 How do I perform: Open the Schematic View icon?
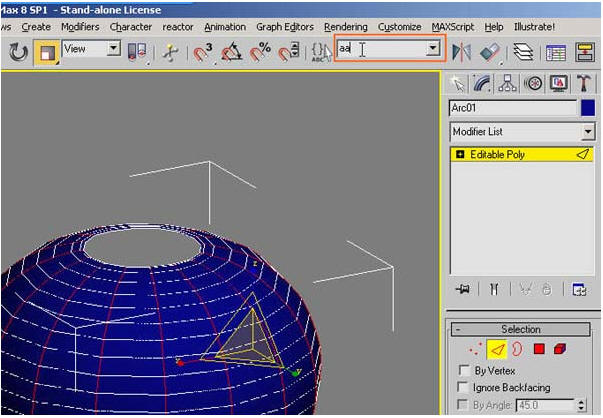coord(585,52)
